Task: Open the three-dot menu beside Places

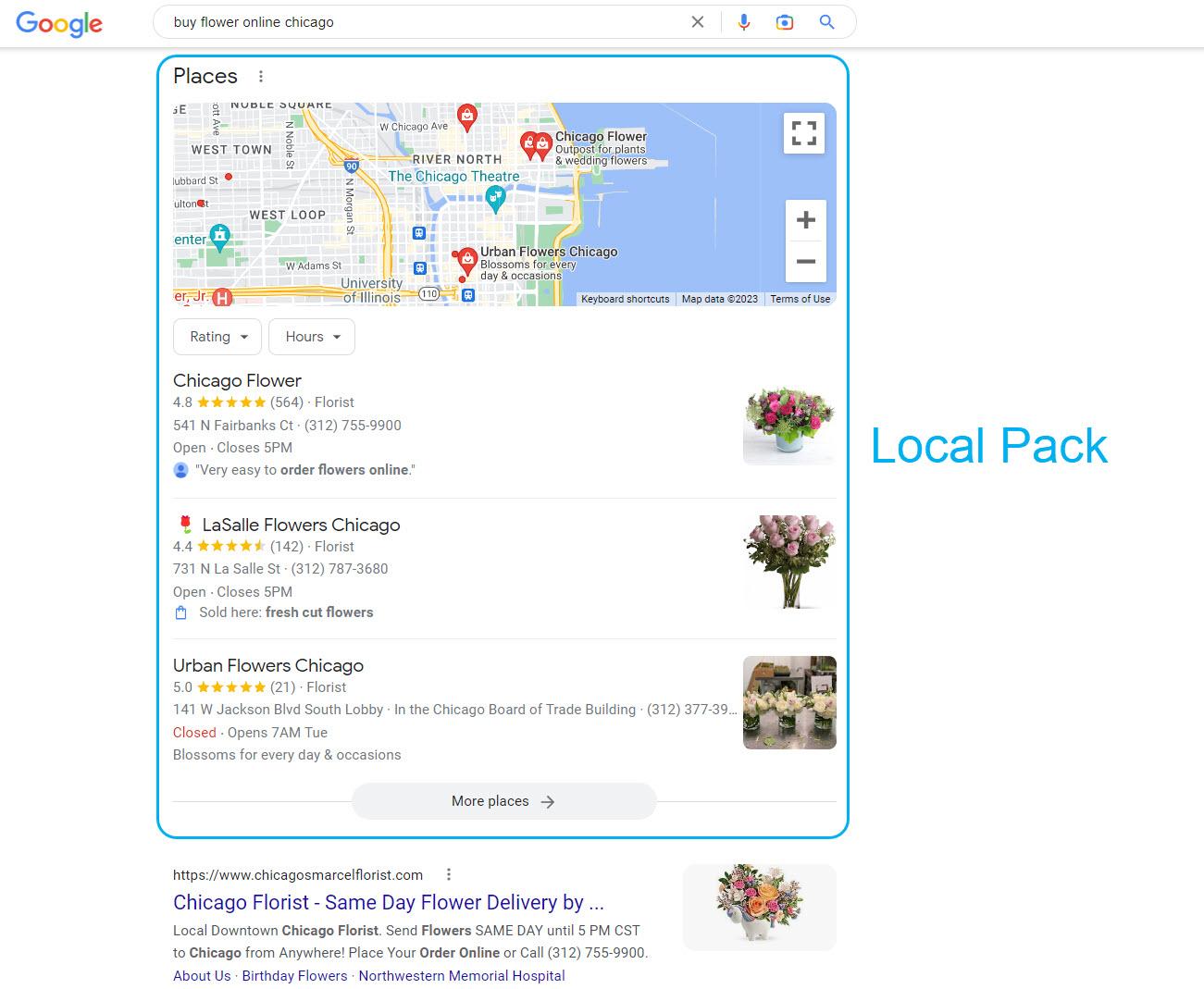Action: 261,76
